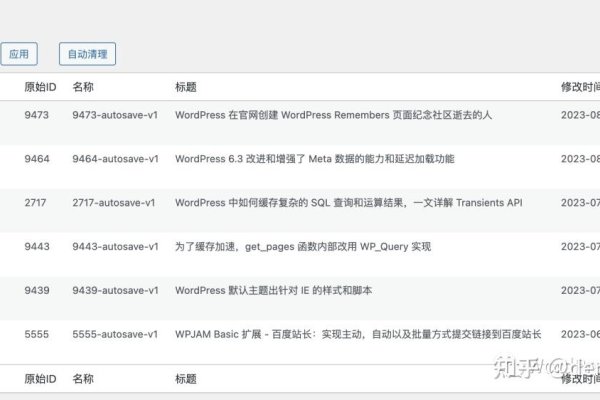Viewport: 600px width, 400px height.
Task: Sort by 原始ID in the top header
Action: [x=40, y=87]
